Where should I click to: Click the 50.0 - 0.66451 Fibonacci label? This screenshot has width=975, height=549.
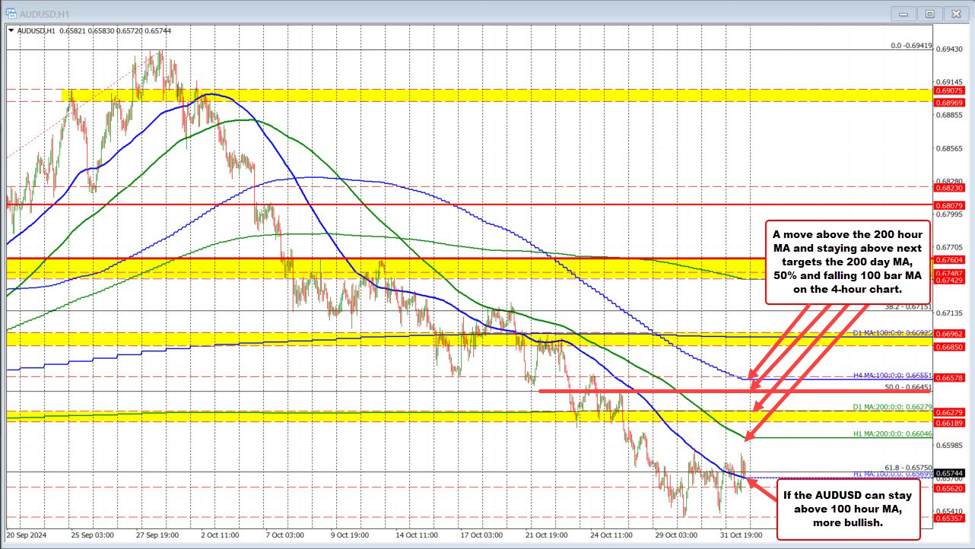908,387
